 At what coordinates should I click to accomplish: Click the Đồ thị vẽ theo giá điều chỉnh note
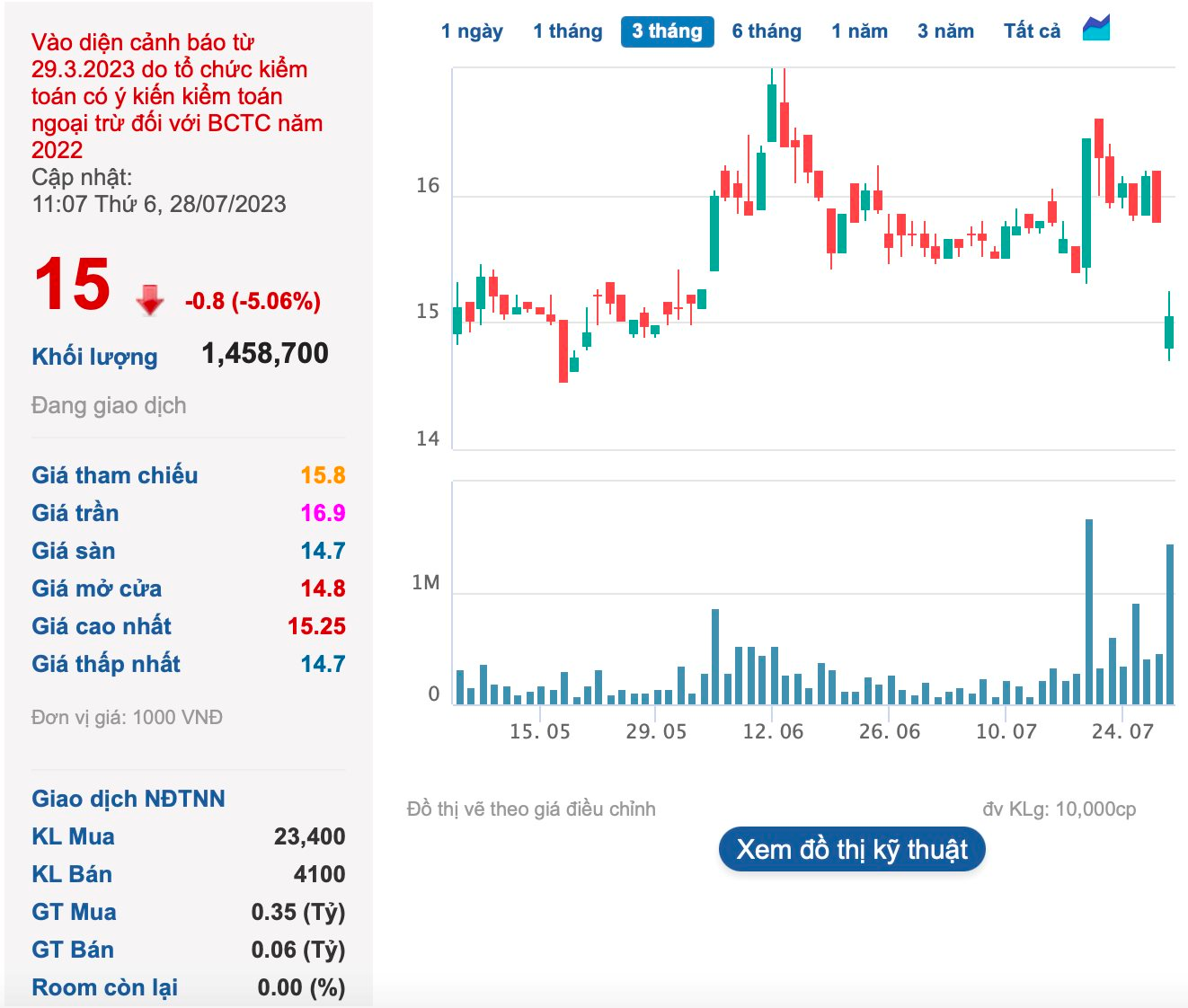coord(531,809)
